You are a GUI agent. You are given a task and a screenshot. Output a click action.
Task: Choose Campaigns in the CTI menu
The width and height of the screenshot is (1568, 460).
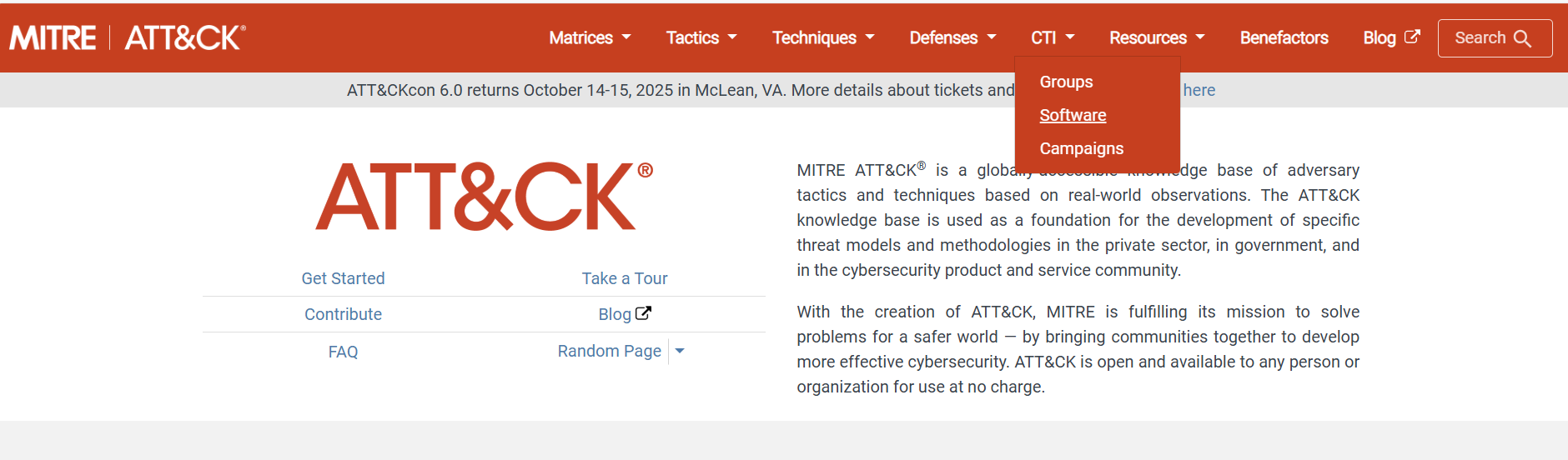click(x=1081, y=148)
